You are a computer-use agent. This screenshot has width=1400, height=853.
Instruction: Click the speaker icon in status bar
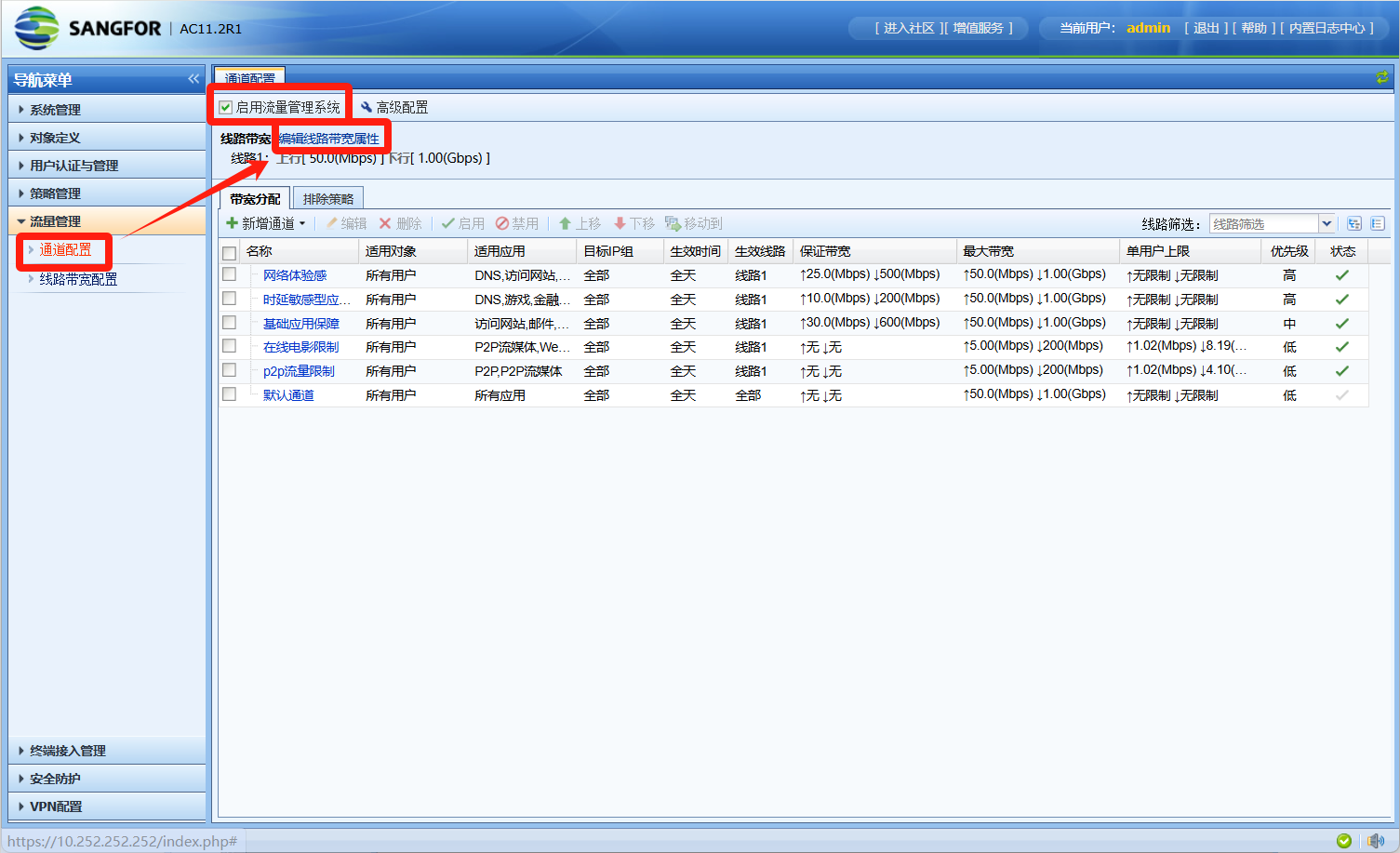[x=1376, y=841]
